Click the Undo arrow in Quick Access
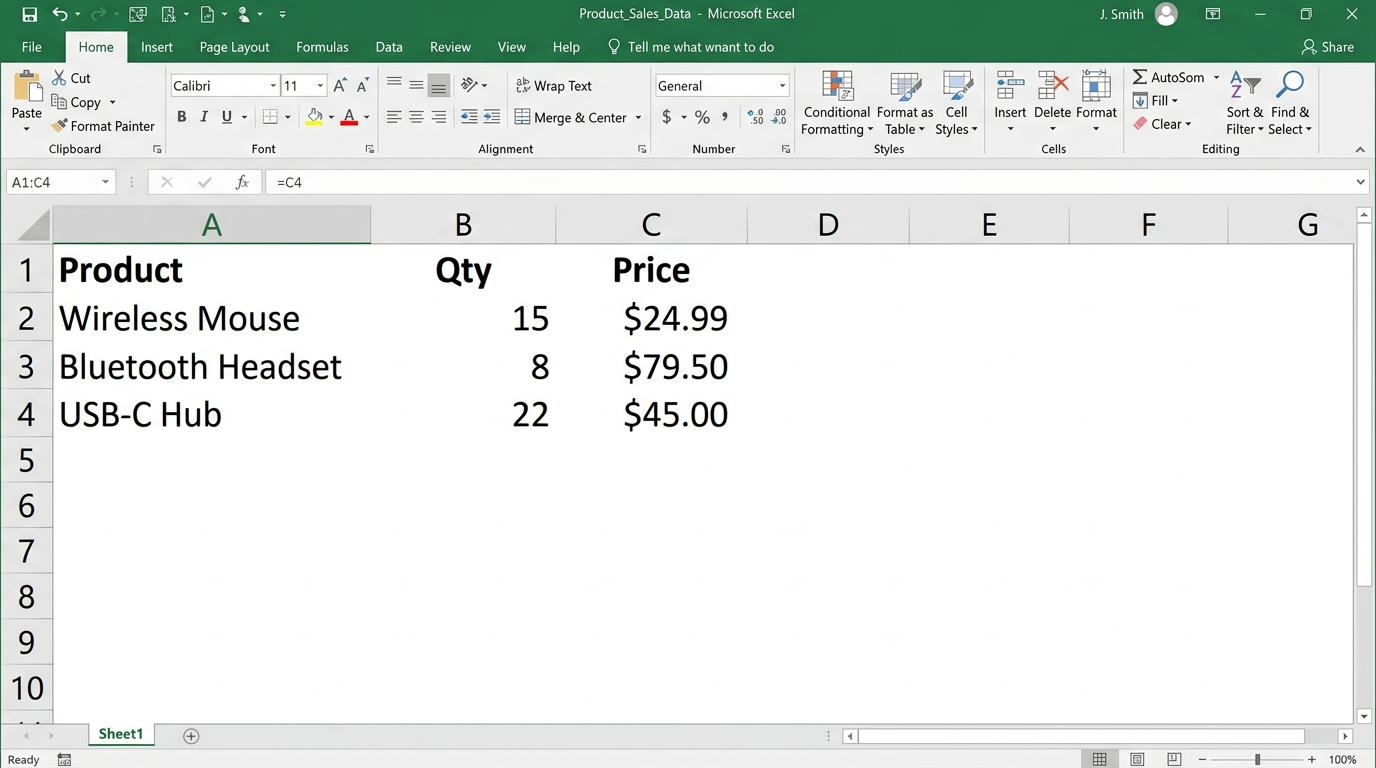 [60, 14]
